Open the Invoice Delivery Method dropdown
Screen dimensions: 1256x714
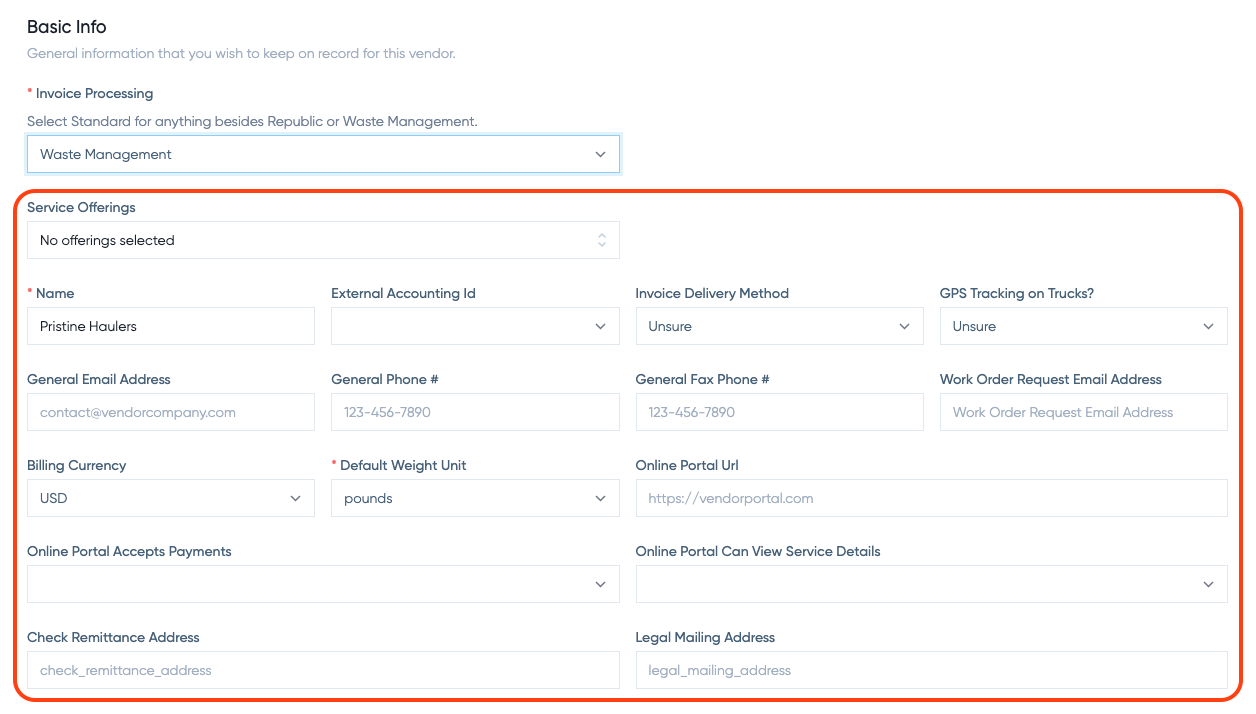[780, 325]
